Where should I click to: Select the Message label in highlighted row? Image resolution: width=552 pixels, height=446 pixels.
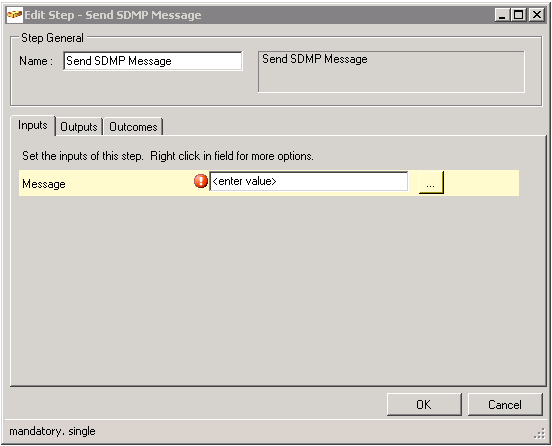44,184
